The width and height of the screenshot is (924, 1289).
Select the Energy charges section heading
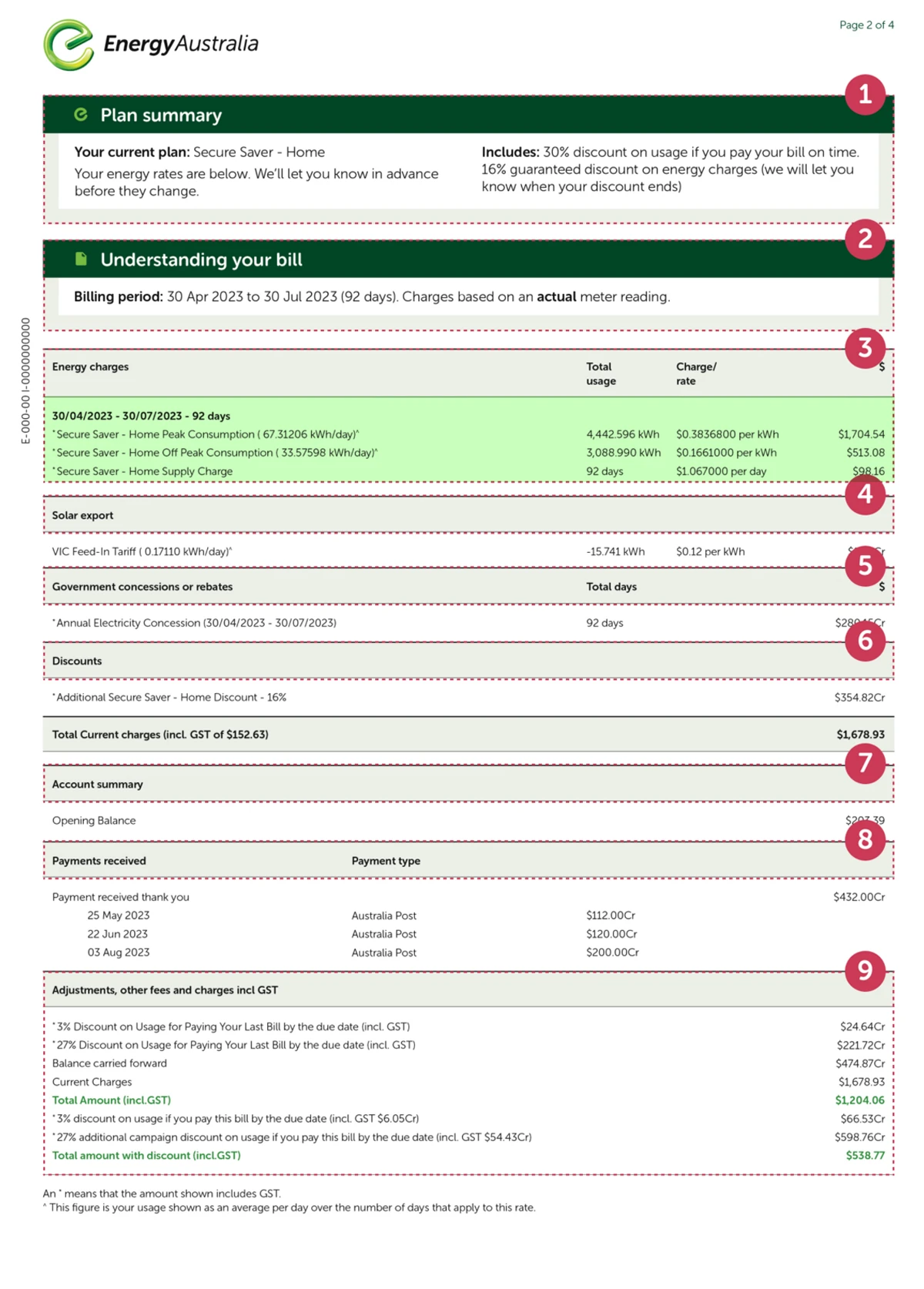tap(90, 367)
